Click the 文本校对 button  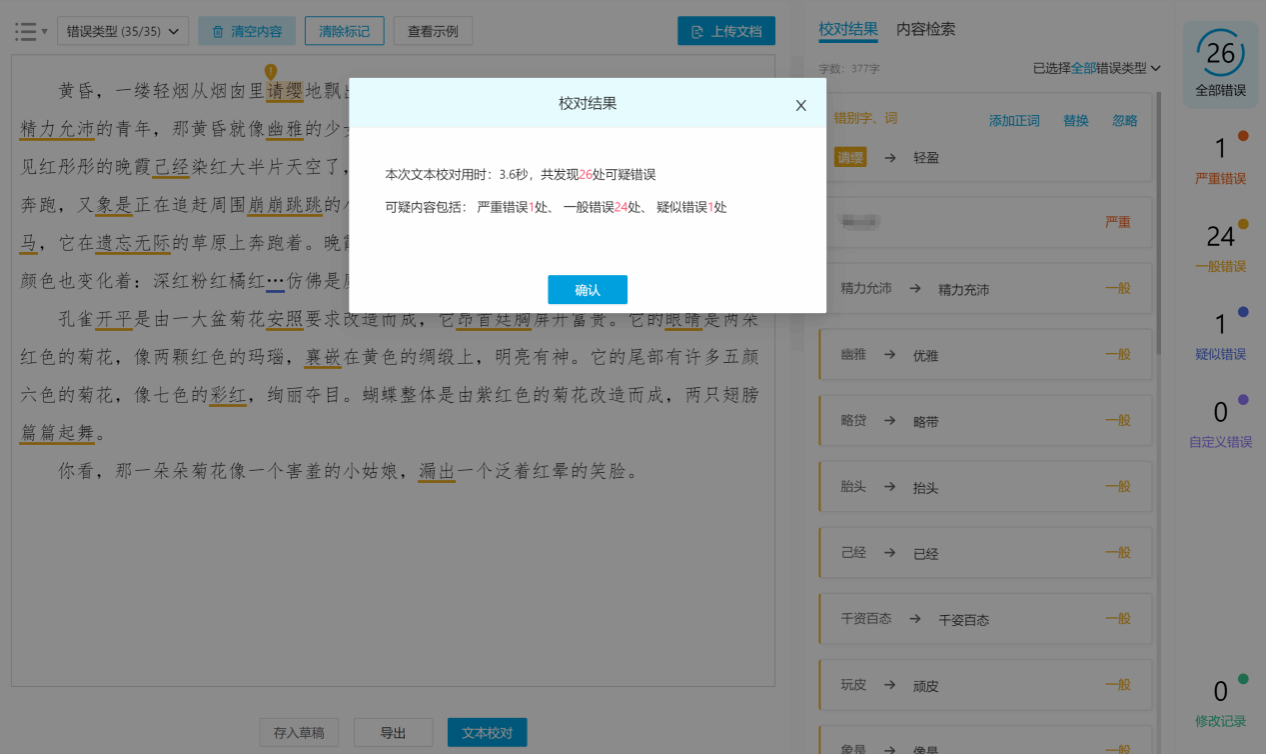[487, 733]
